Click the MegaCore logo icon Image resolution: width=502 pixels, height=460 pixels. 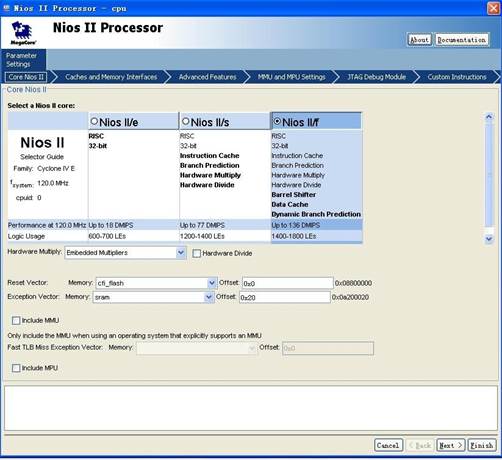pos(23,33)
